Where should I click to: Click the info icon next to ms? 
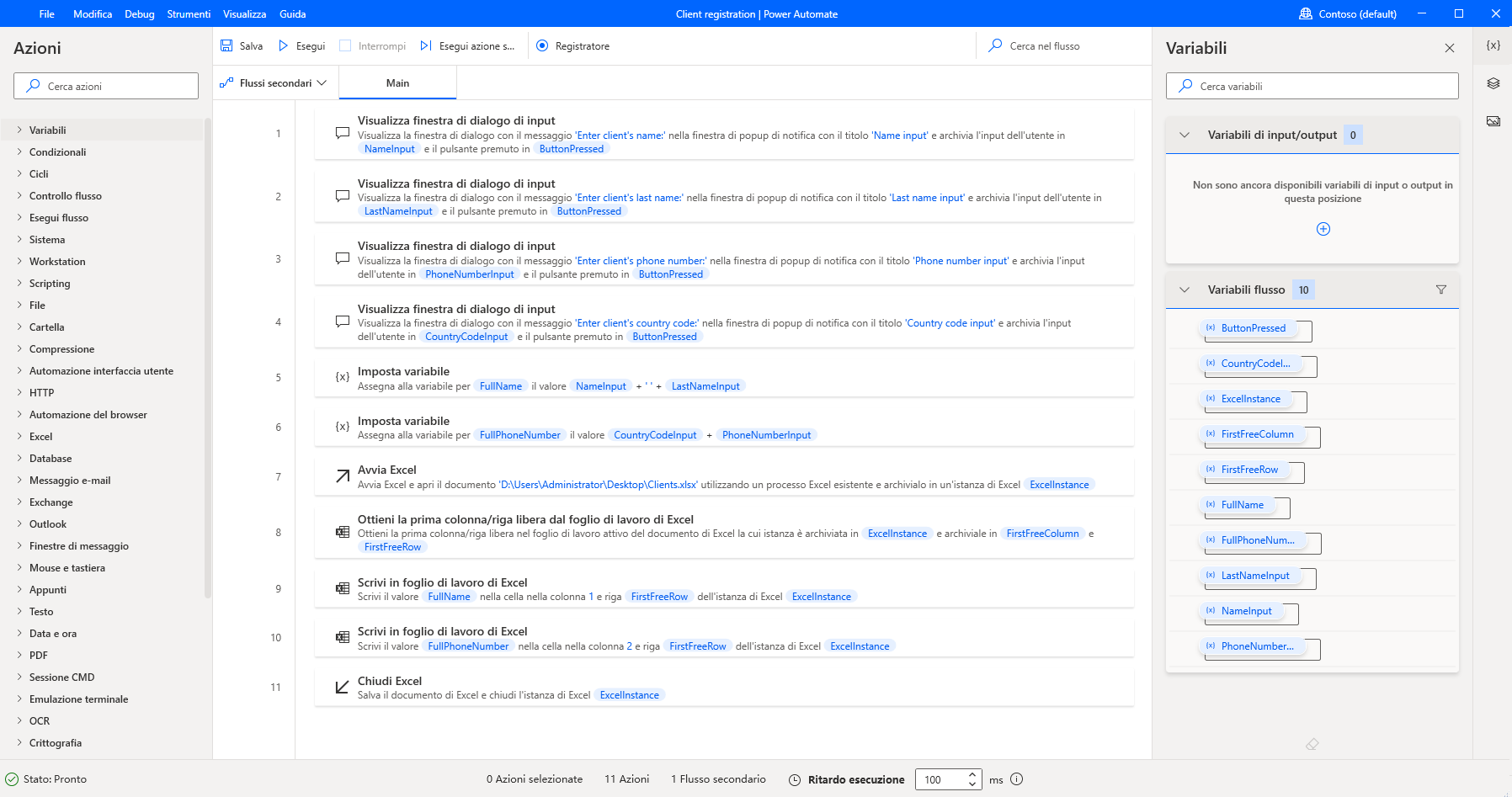(1017, 779)
